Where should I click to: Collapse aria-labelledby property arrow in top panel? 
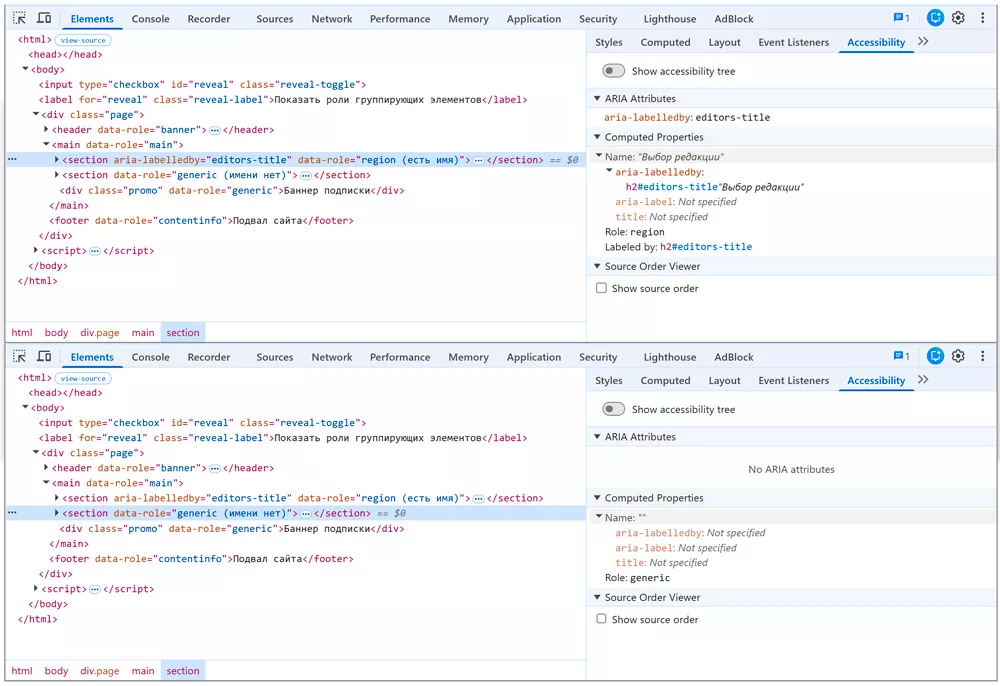[x=609, y=172]
